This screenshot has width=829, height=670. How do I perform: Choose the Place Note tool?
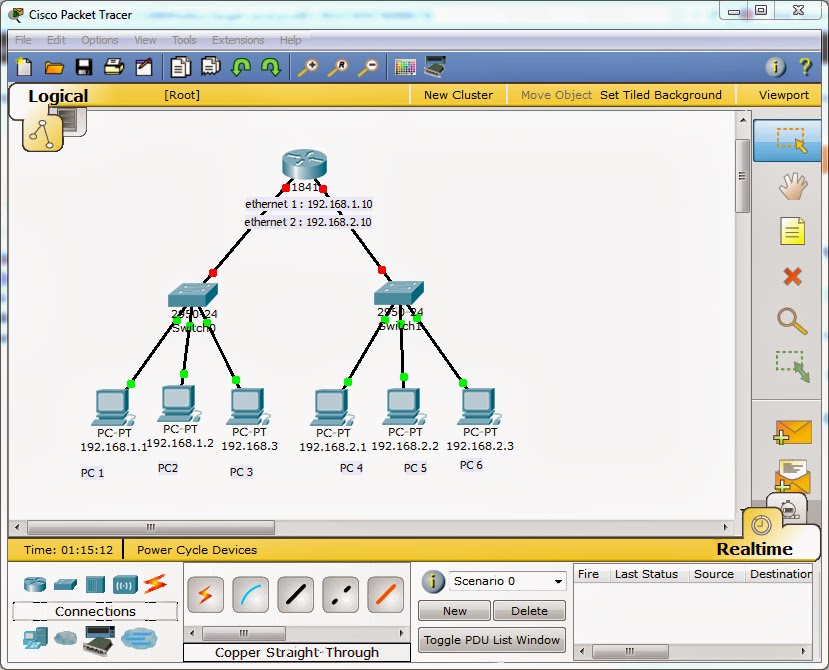pyautogui.click(x=792, y=231)
